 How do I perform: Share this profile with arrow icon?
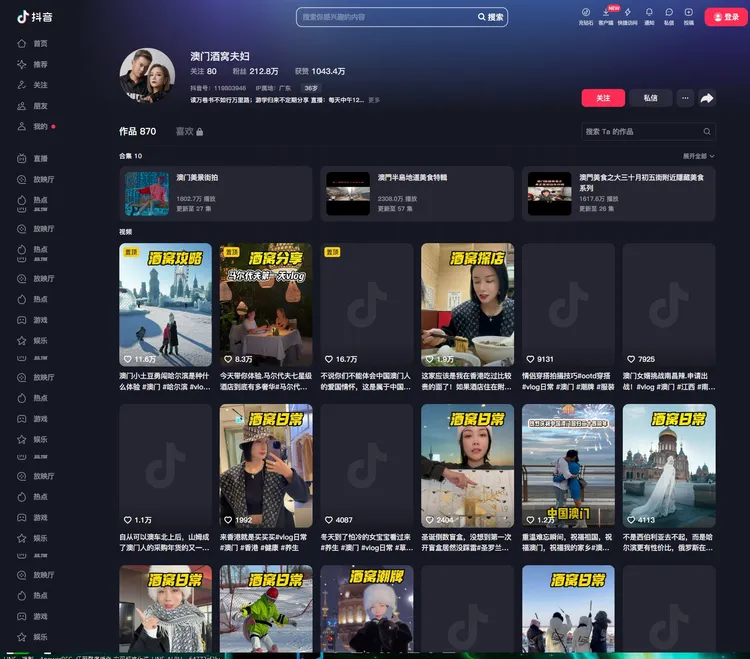pyautogui.click(x=707, y=98)
